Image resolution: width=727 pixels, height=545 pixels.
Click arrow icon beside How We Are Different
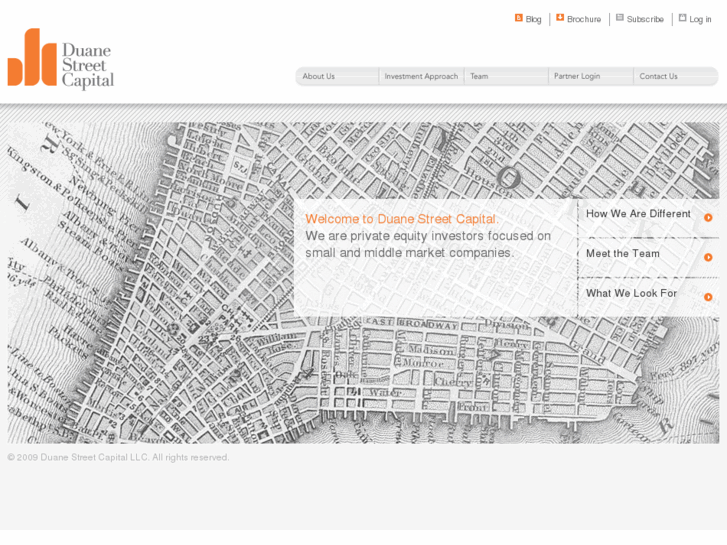click(708, 218)
